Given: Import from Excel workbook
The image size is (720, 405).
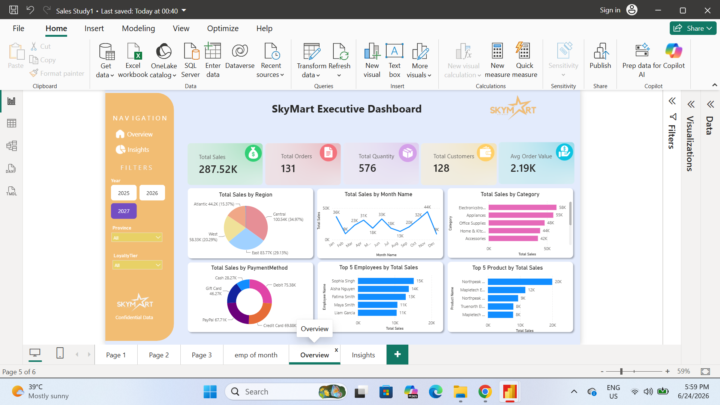Looking at the screenshot, I should pyautogui.click(x=133, y=60).
